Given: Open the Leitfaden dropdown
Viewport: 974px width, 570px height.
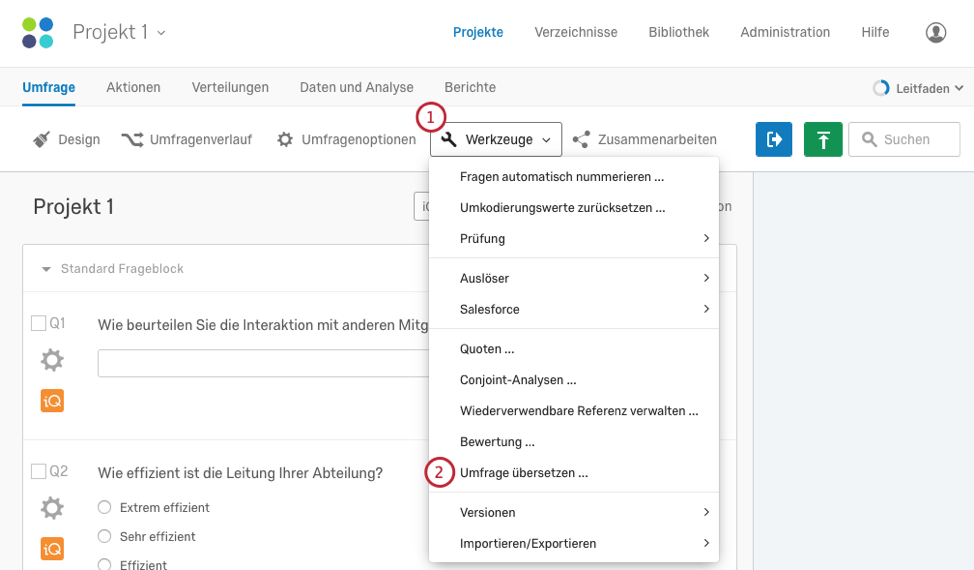Looking at the screenshot, I should [x=918, y=88].
